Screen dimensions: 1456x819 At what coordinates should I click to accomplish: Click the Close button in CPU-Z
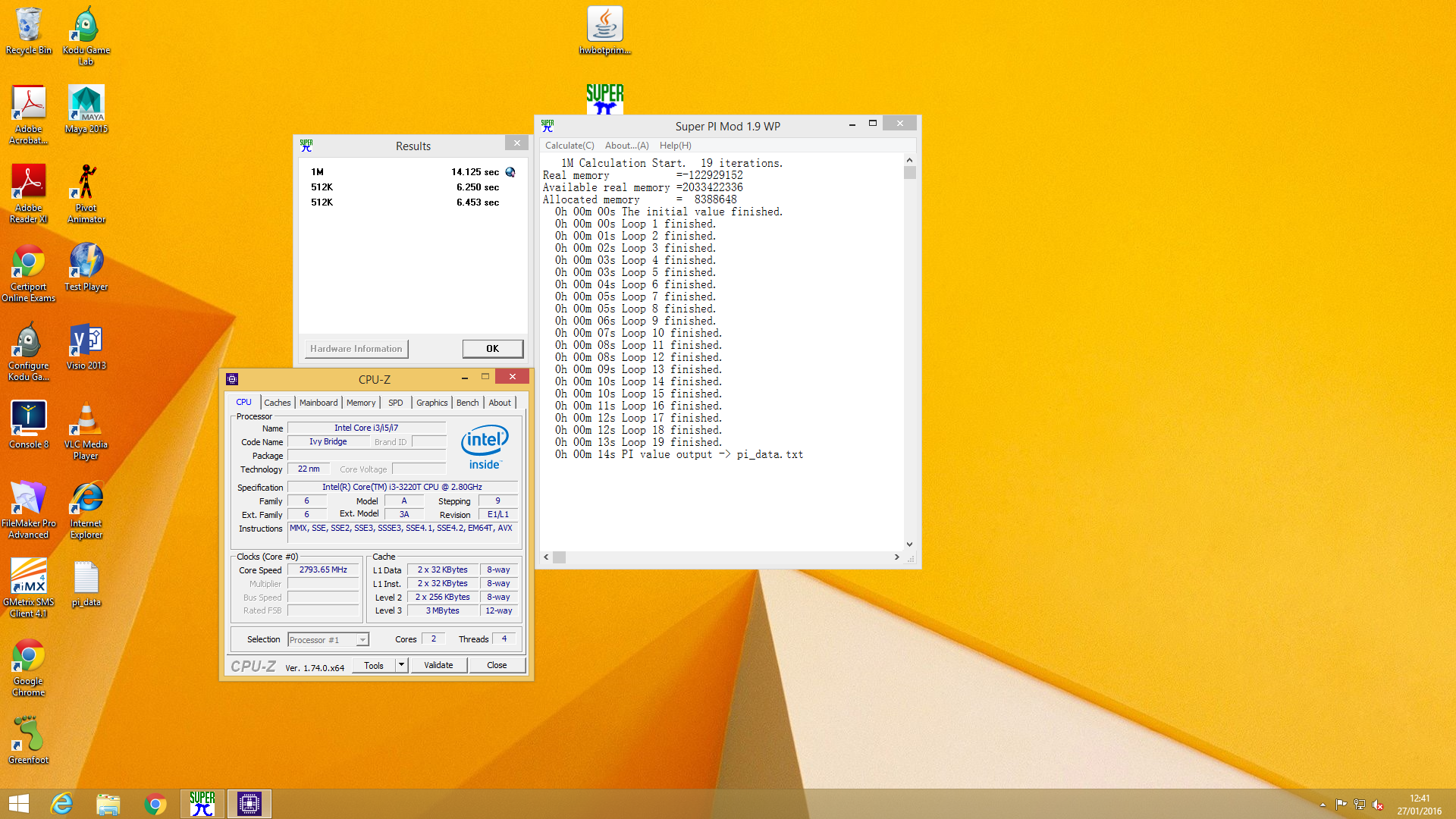click(x=497, y=665)
